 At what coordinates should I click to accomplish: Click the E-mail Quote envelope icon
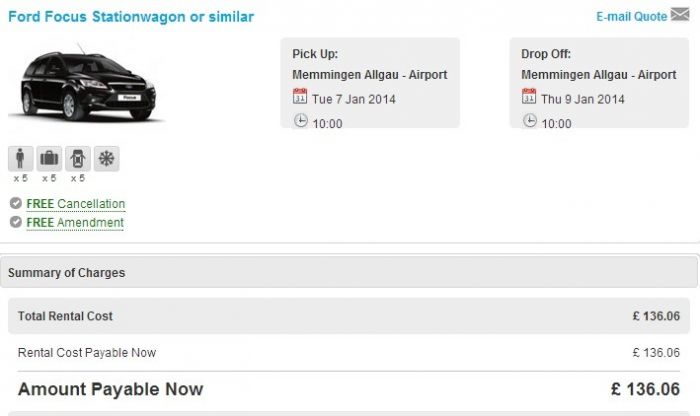680,14
